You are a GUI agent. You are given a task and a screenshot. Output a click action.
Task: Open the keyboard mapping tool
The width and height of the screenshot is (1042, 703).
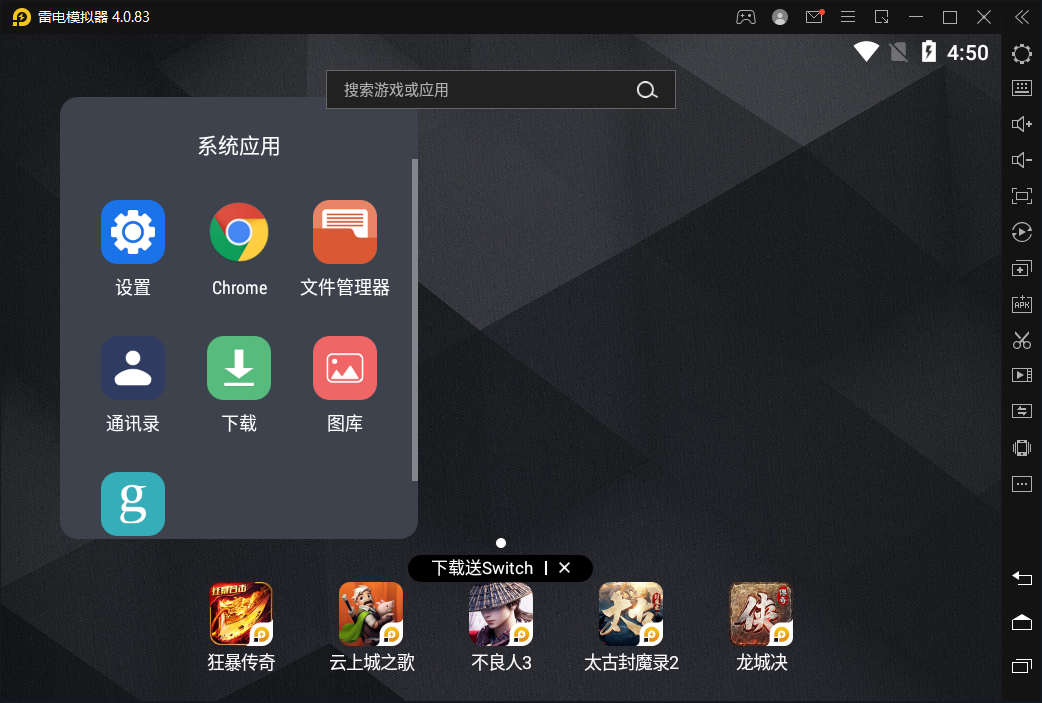tap(1021, 88)
